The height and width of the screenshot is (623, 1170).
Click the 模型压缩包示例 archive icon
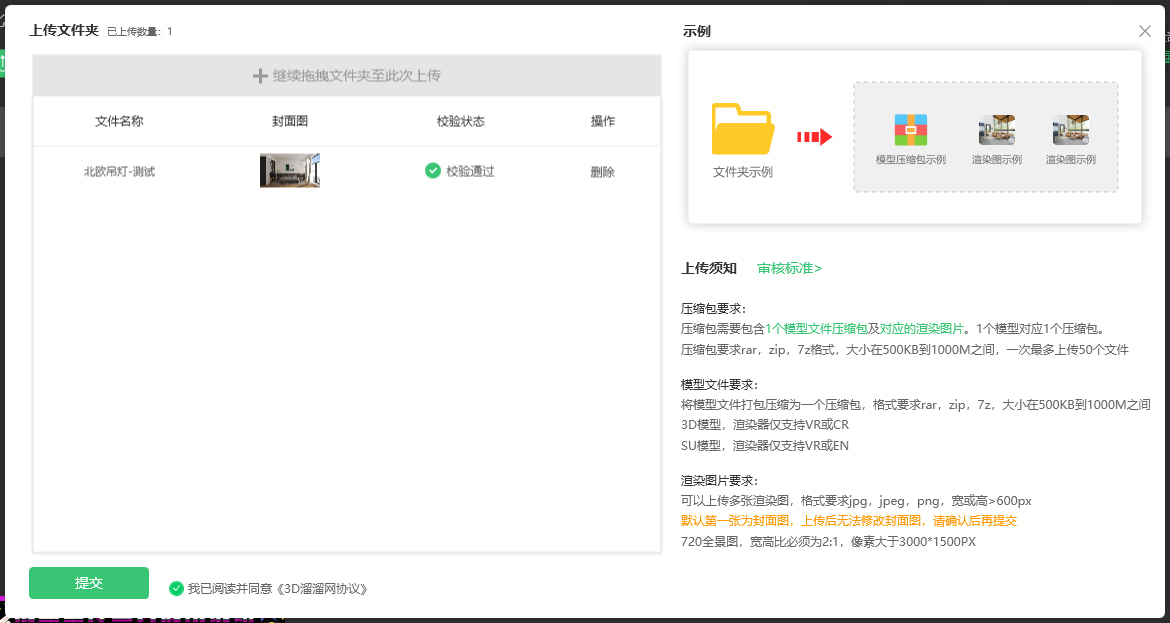[x=910, y=130]
